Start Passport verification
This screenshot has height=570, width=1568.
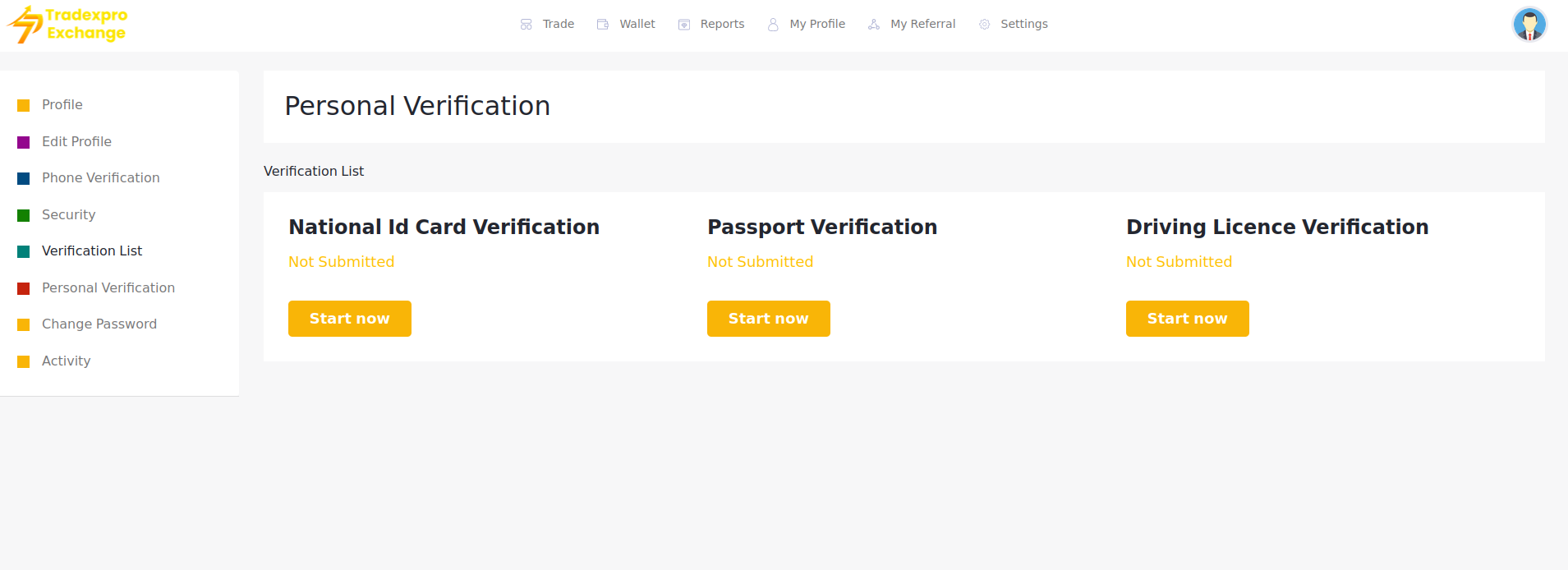(769, 319)
